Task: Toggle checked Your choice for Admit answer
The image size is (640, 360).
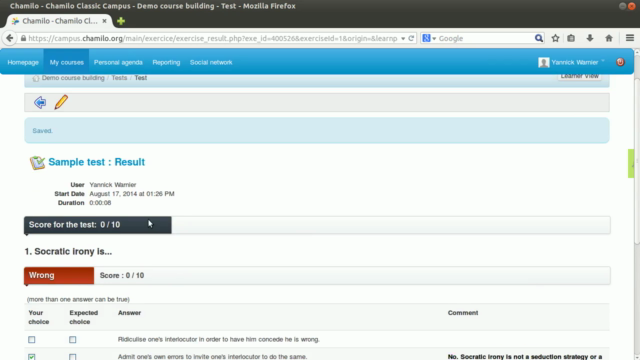Action: (31, 357)
